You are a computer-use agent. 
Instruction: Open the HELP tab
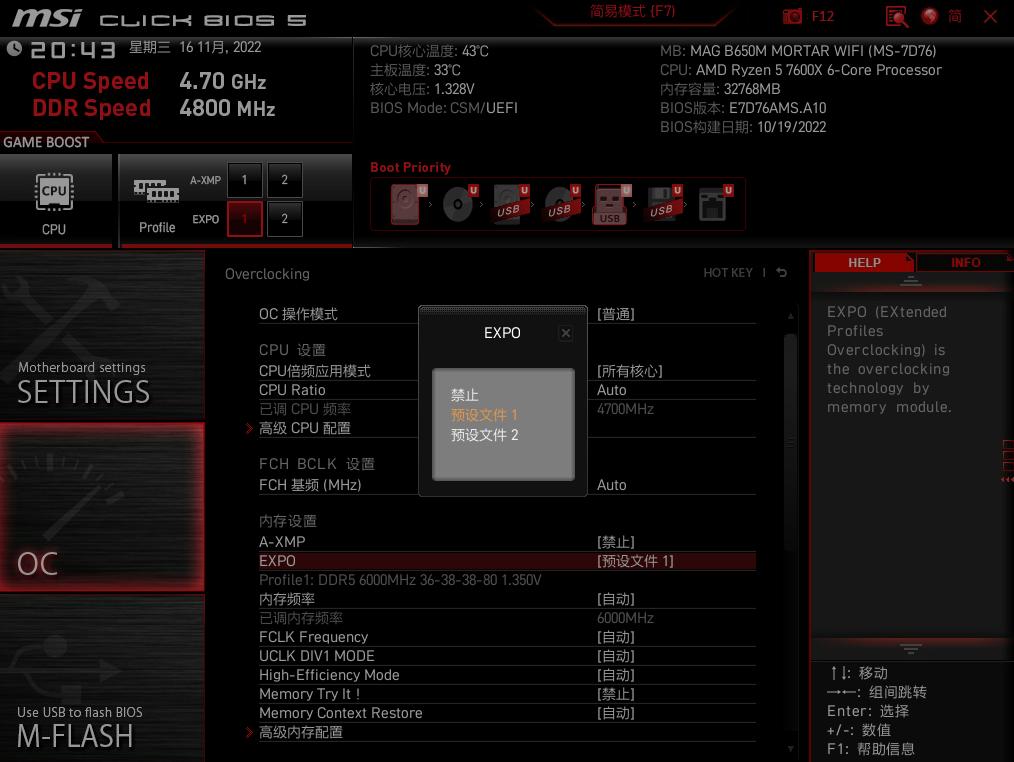pos(862,262)
